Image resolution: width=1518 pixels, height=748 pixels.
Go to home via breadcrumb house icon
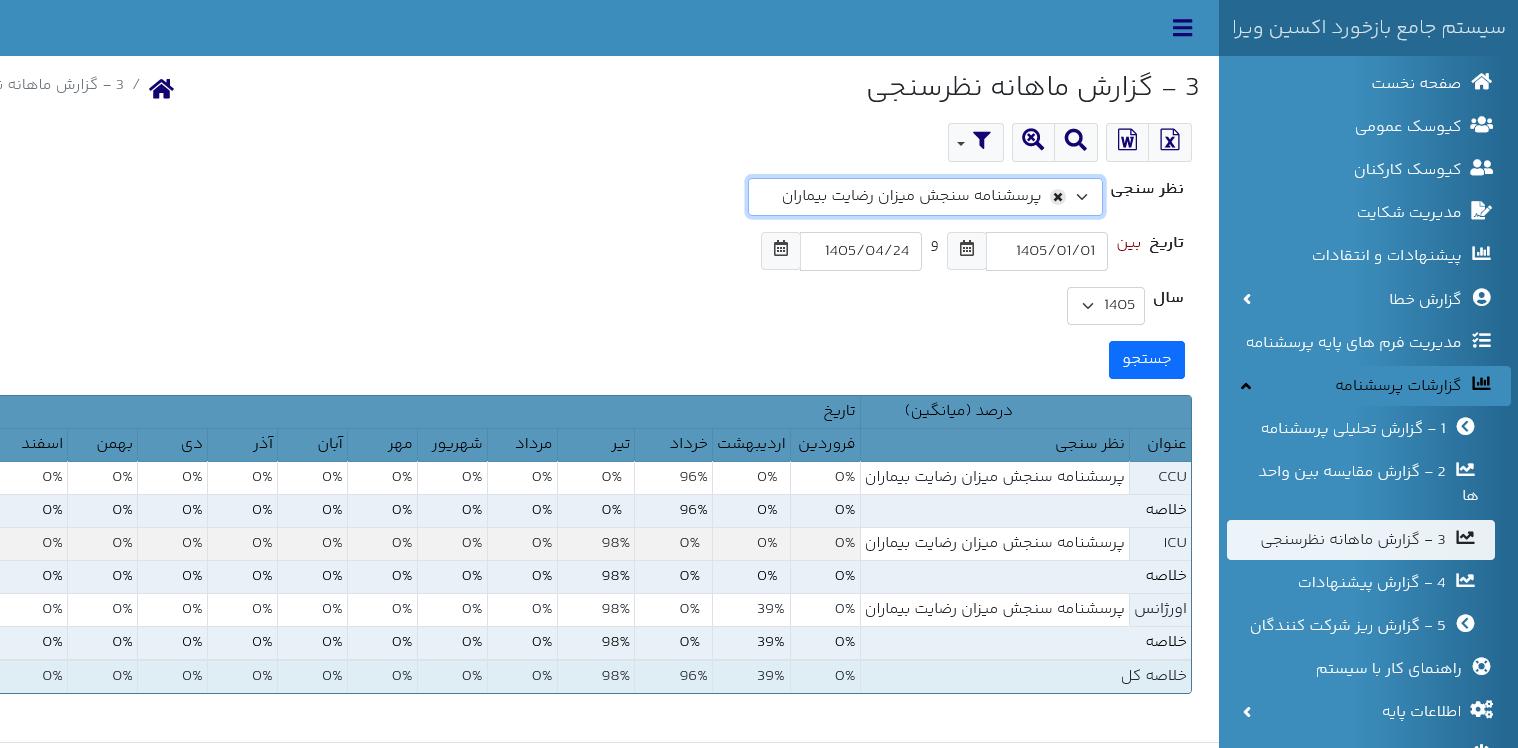click(x=161, y=88)
